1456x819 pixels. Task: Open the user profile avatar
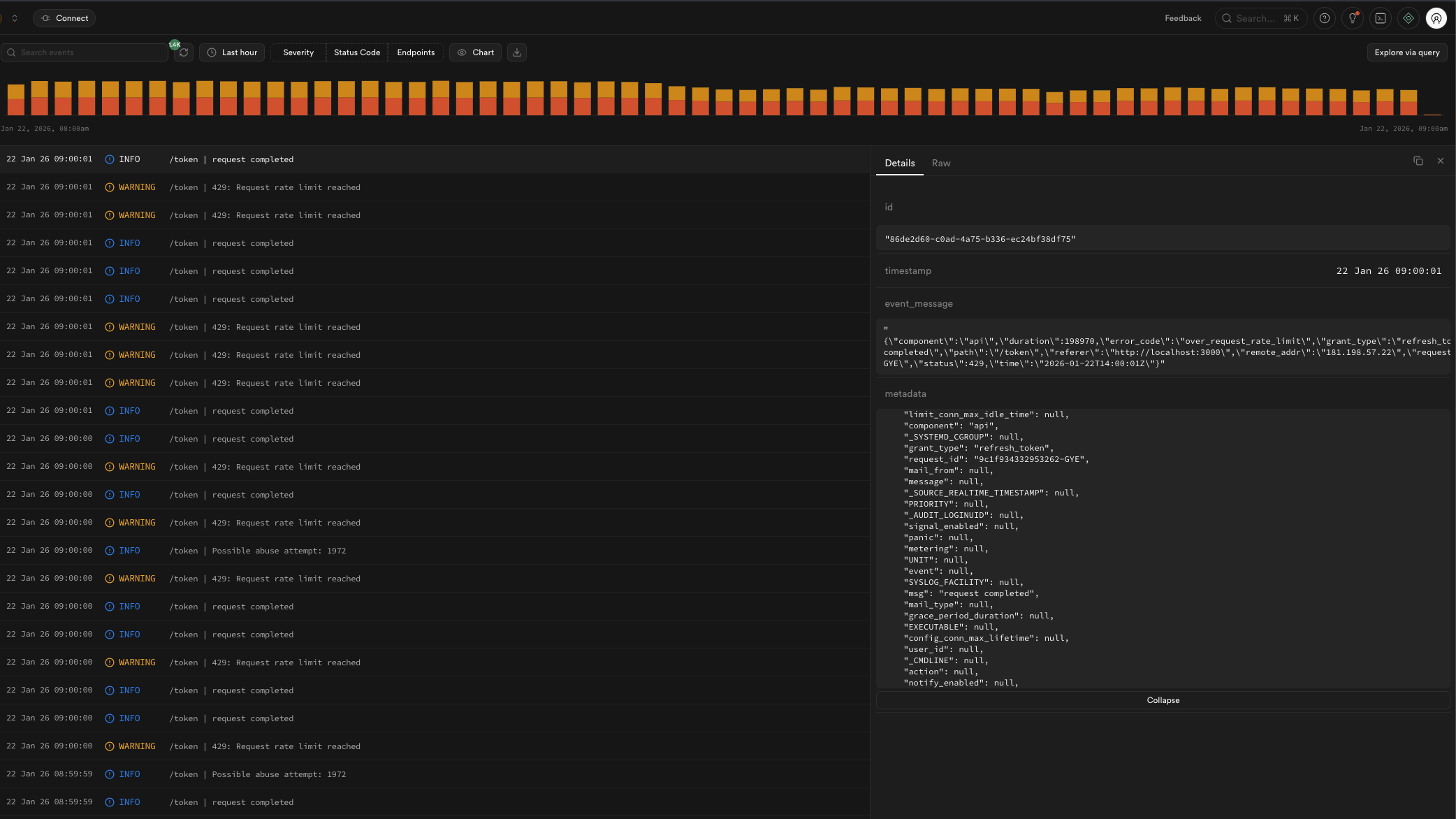point(1436,18)
